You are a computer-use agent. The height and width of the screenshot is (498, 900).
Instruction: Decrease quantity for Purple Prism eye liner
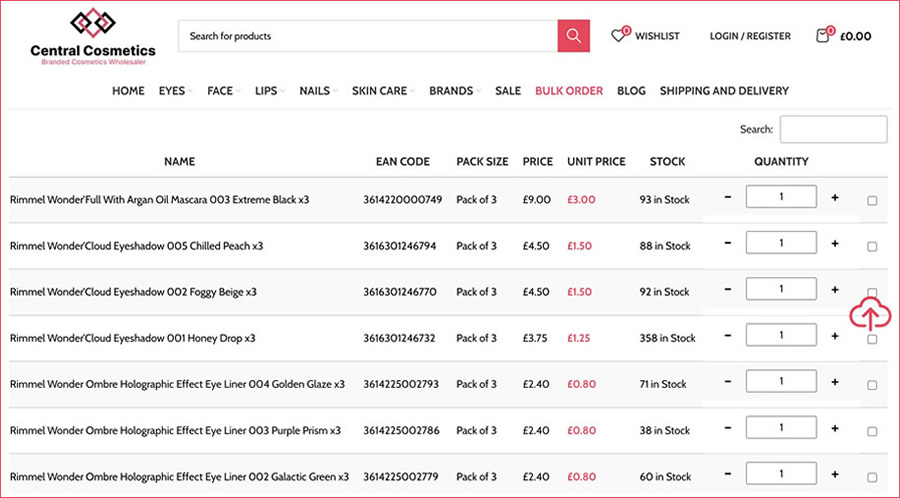pos(728,427)
